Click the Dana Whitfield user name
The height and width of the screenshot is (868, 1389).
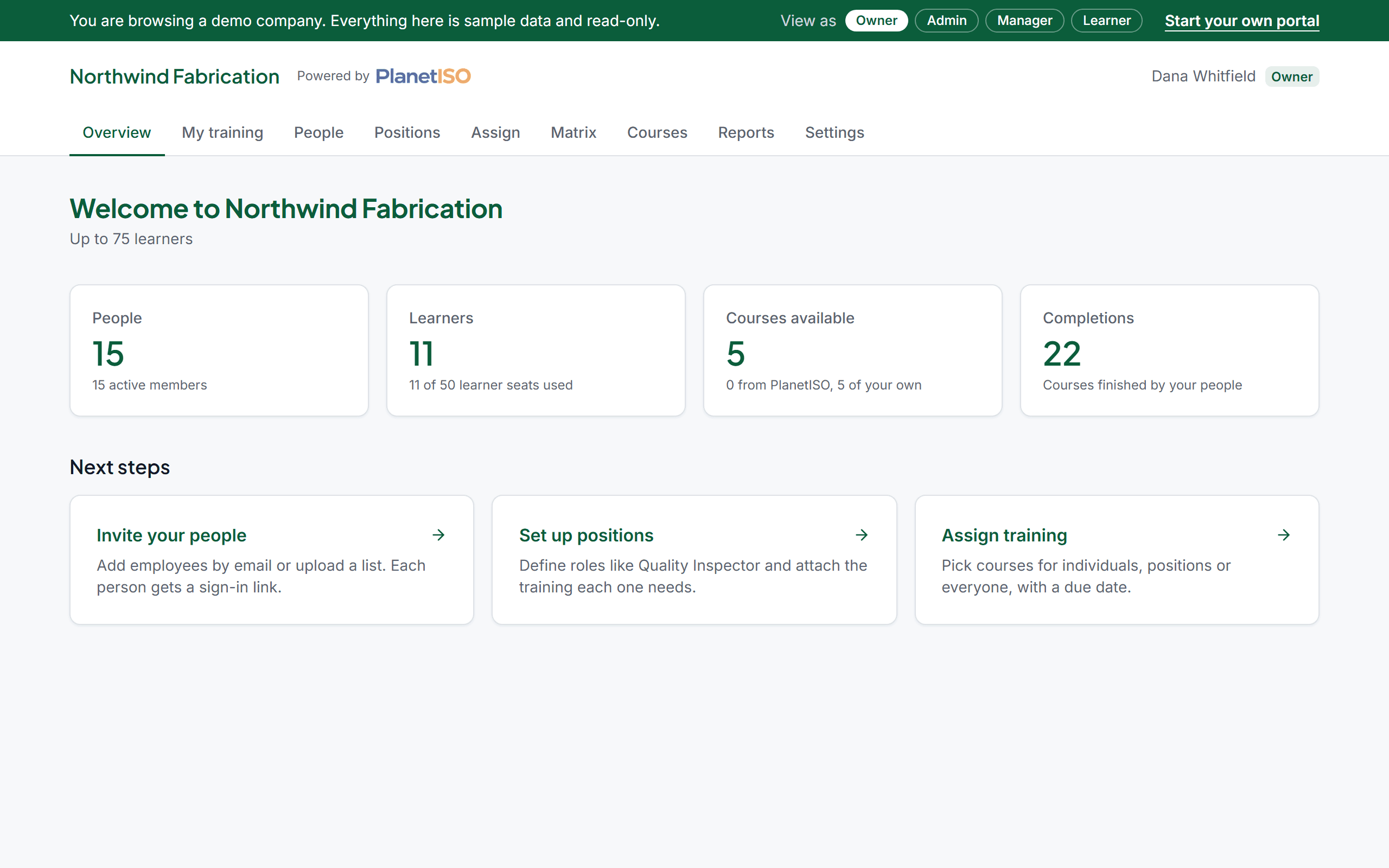(x=1203, y=76)
